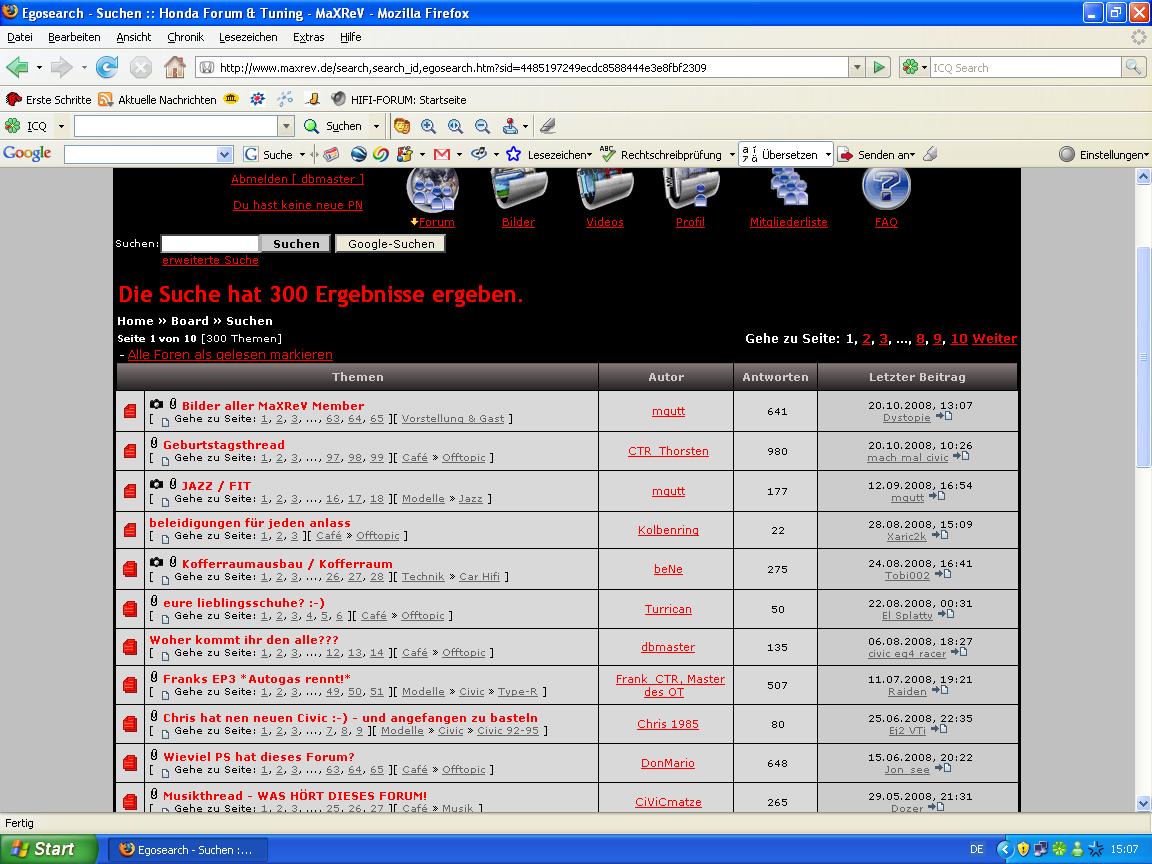Click the ICQ Search magnifier button
Screen dimensions: 1152x864
(1133, 68)
